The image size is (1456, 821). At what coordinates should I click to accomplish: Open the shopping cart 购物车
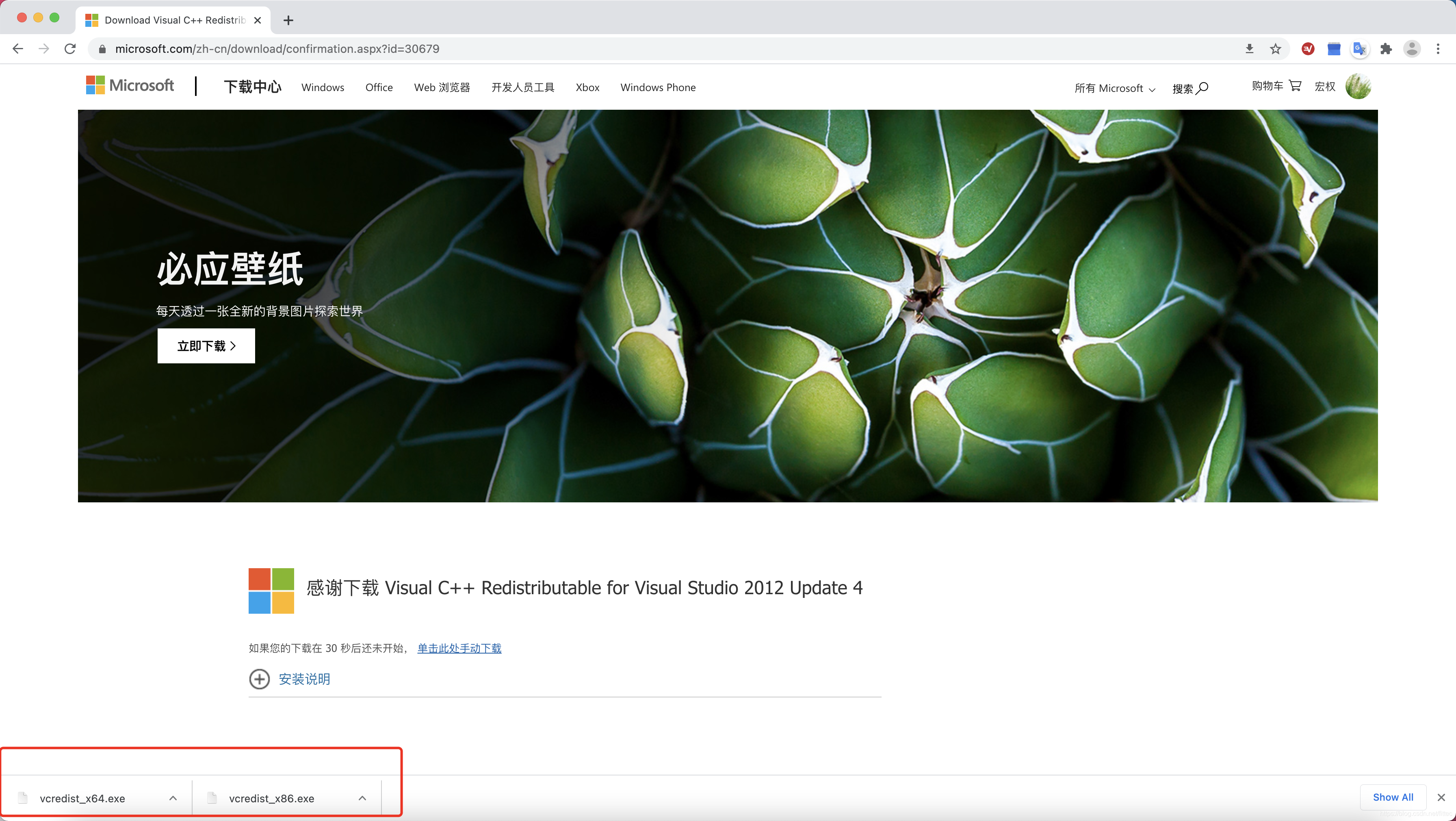1277,85
